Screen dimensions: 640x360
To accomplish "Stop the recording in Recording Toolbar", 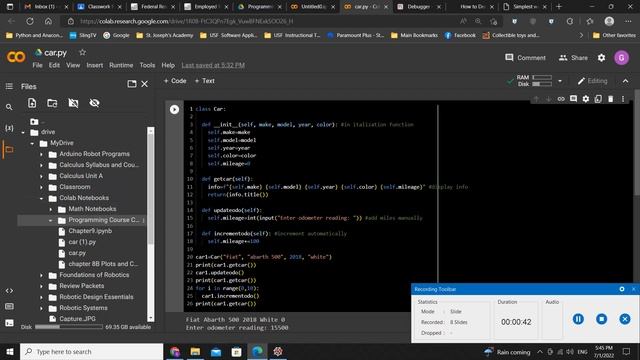I will (x=601, y=319).
